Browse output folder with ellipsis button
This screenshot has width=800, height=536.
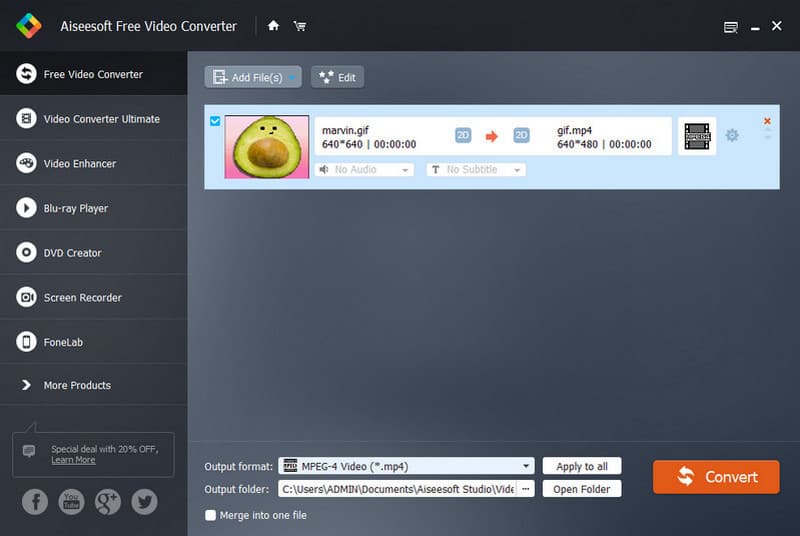tap(526, 489)
